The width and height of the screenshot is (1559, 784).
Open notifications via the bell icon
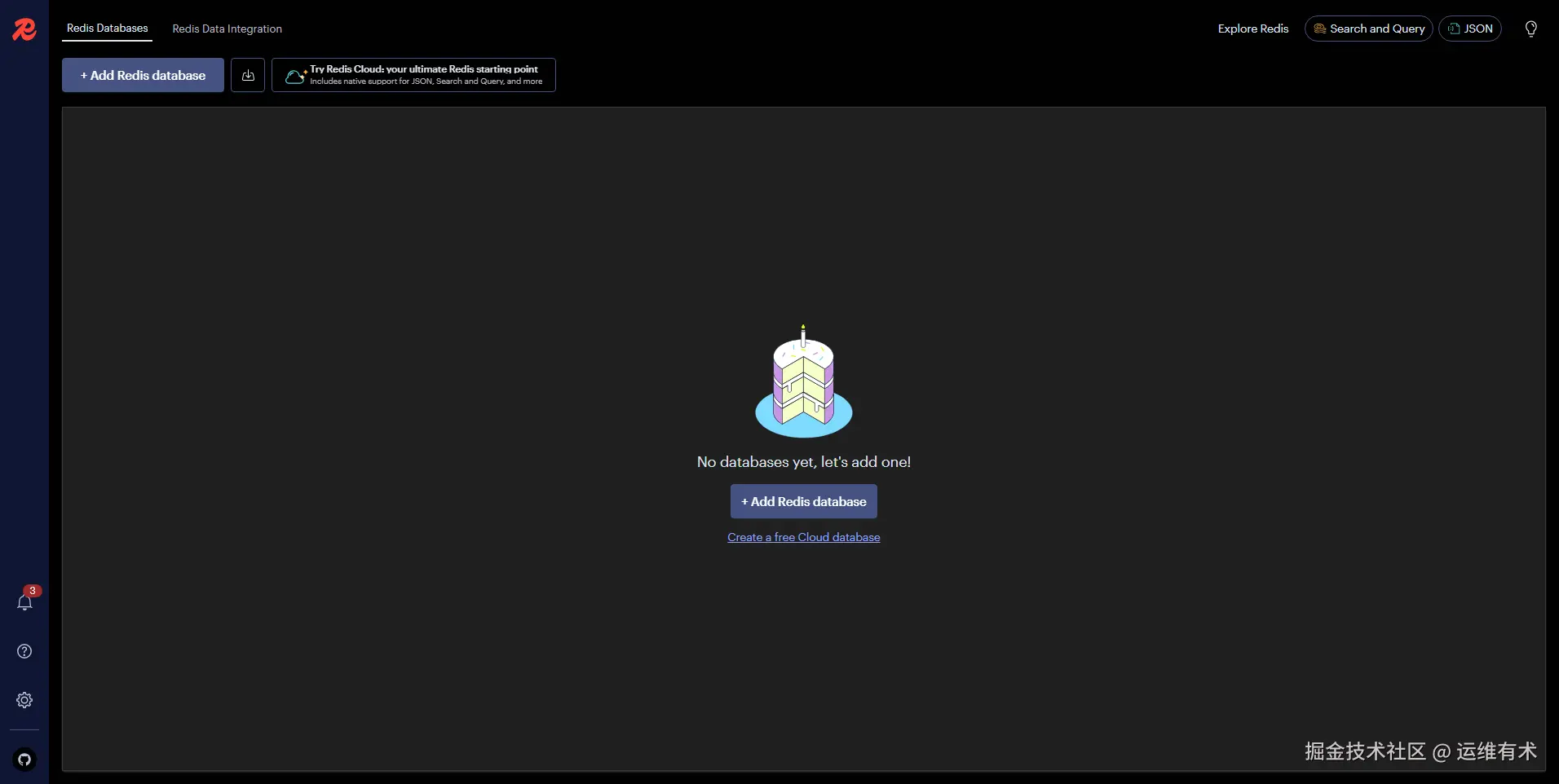[24, 604]
